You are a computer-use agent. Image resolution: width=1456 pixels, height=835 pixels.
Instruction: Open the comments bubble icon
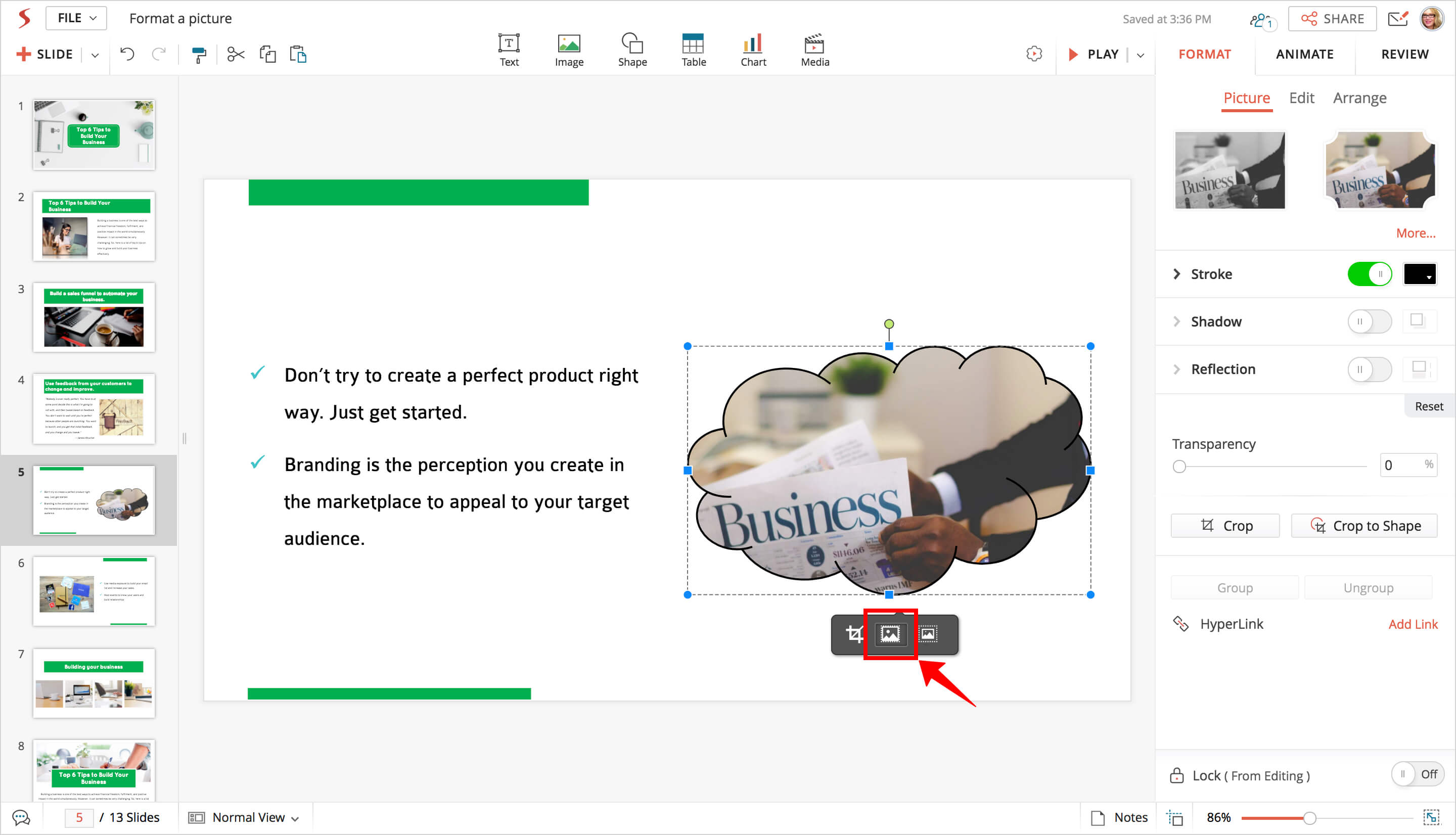[21, 817]
